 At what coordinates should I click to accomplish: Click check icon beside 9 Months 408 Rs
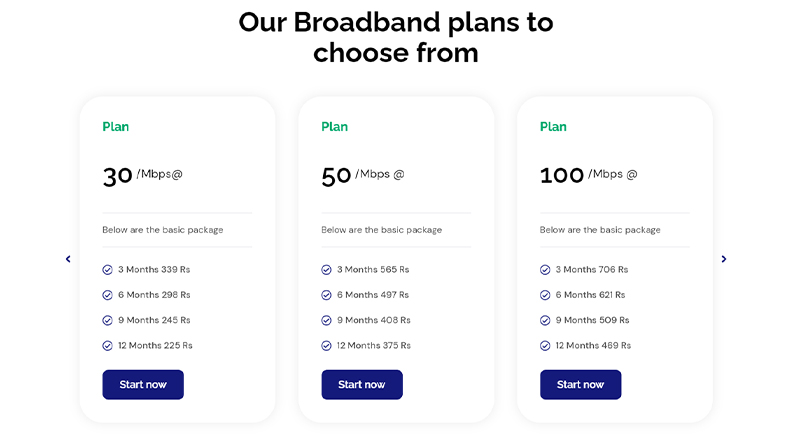click(x=326, y=320)
